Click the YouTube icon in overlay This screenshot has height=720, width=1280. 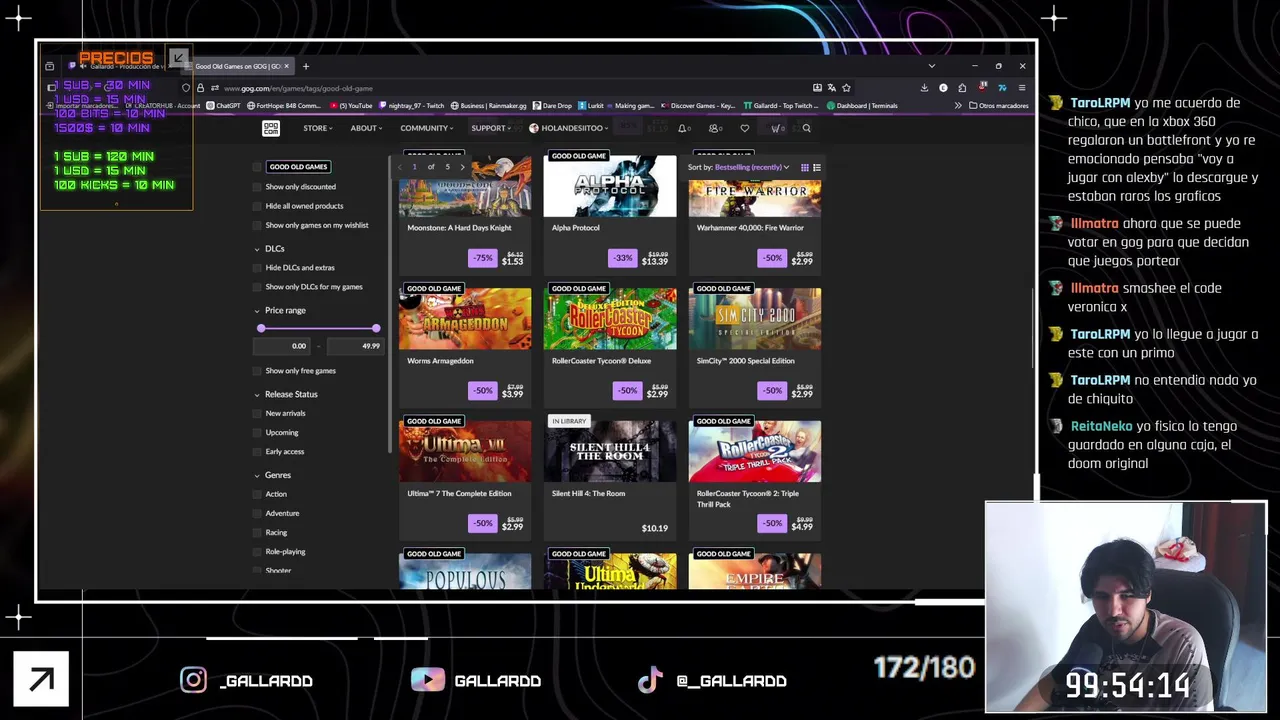click(427, 680)
